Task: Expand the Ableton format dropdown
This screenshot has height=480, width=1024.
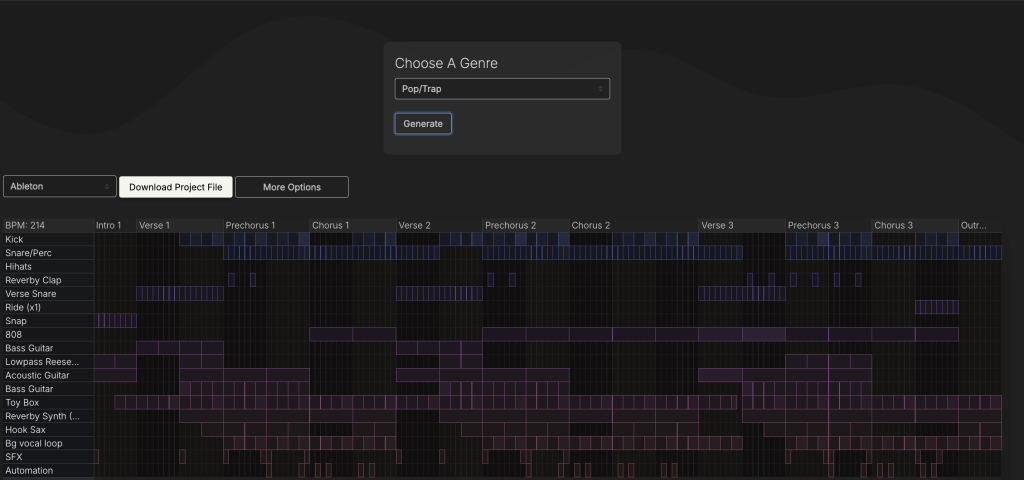Action: click(60, 187)
